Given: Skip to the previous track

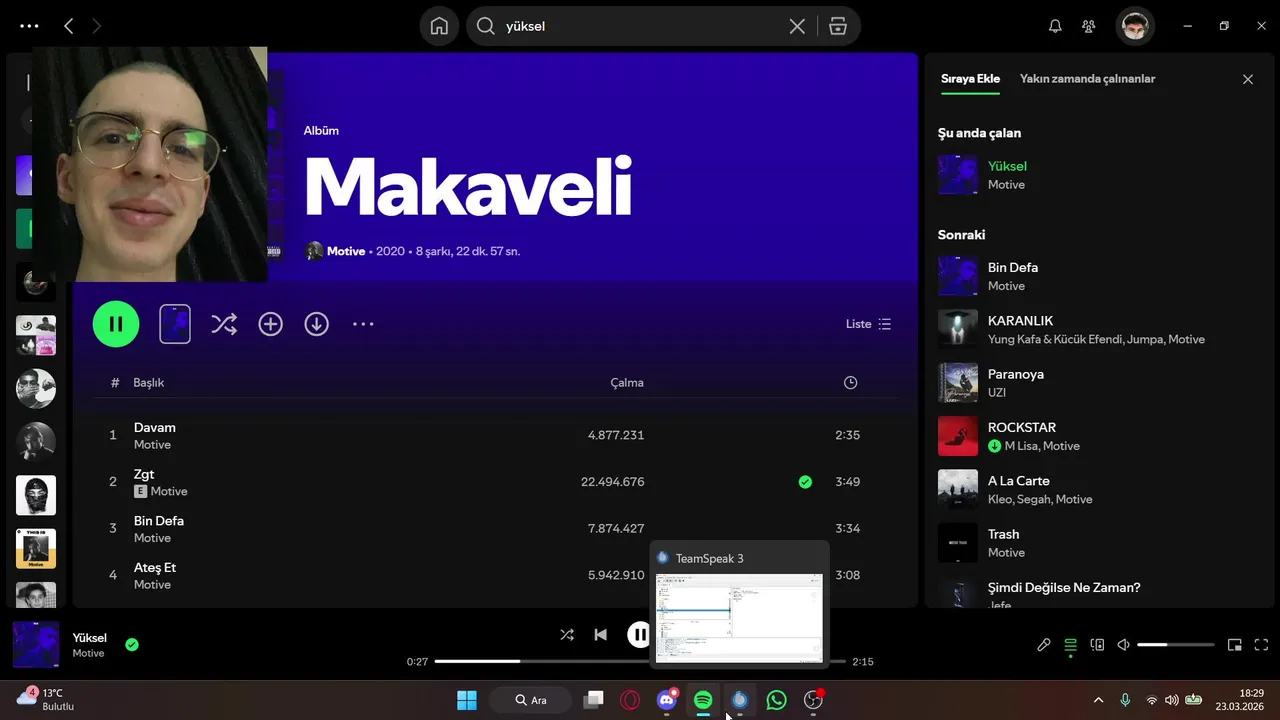Looking at the screenshot, I should pyautogui.click(x=600, y=634).
